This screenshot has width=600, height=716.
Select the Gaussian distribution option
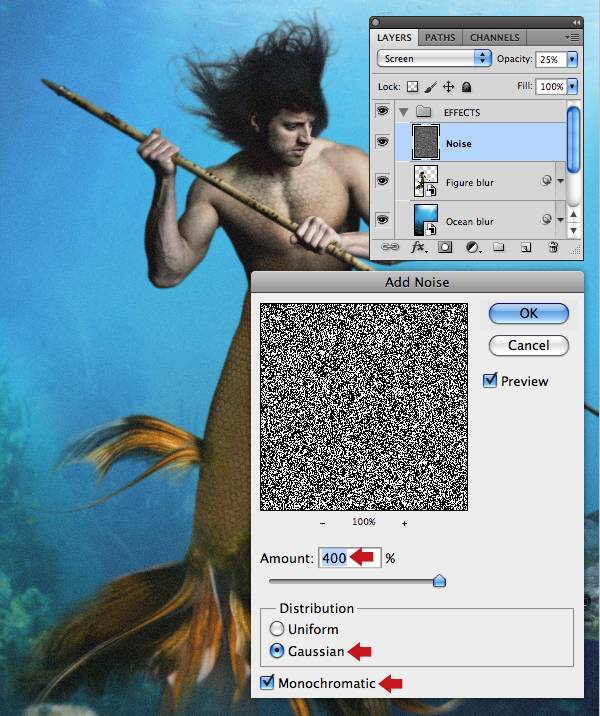tap(277, 651)
